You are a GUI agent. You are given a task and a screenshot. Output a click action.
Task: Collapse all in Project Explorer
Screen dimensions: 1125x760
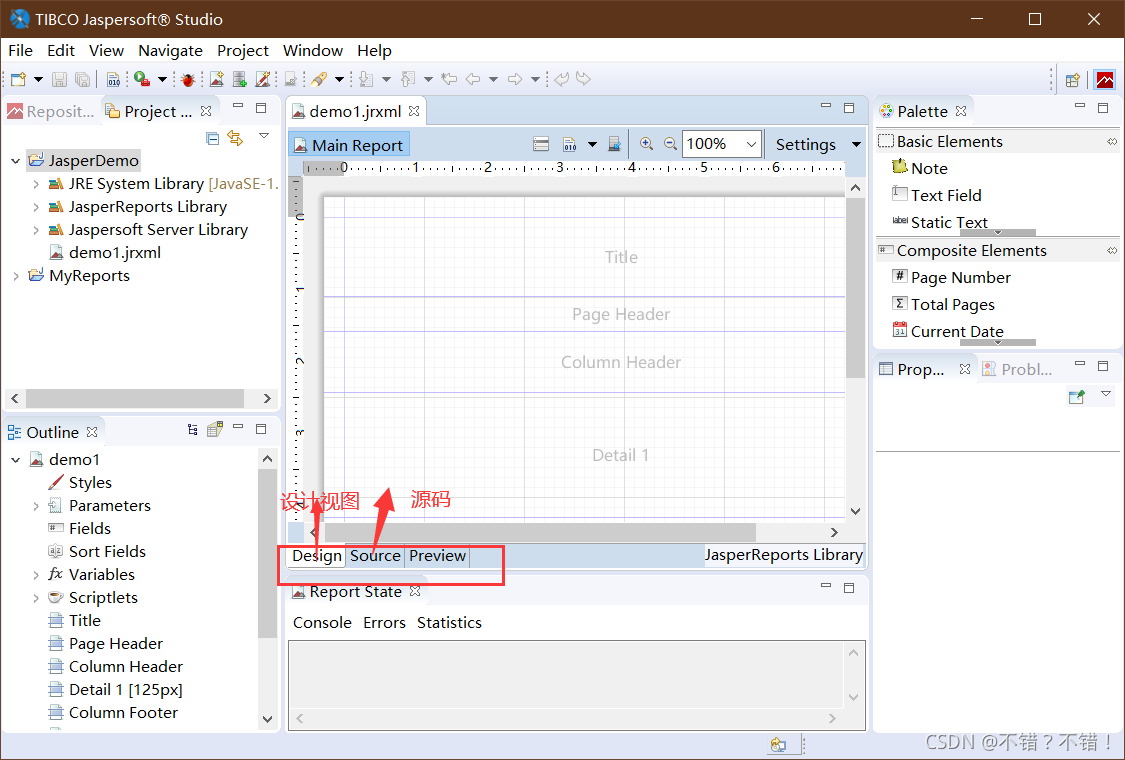pos(212,138)
